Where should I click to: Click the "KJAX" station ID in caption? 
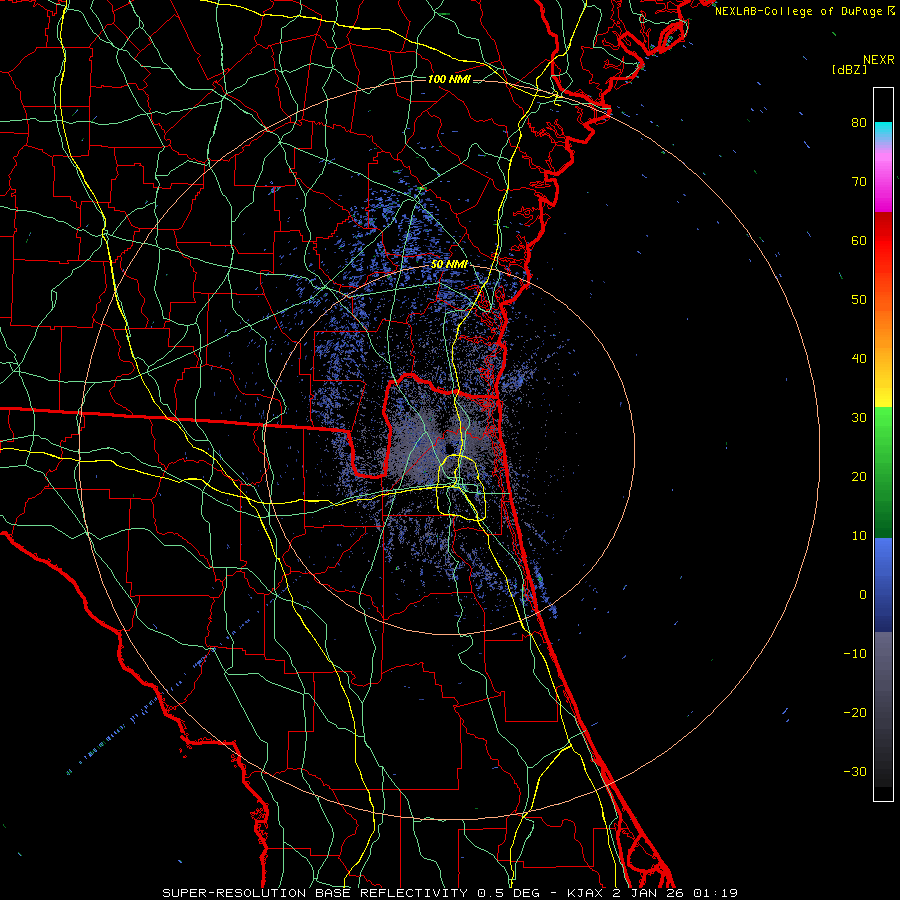point(584,893)
